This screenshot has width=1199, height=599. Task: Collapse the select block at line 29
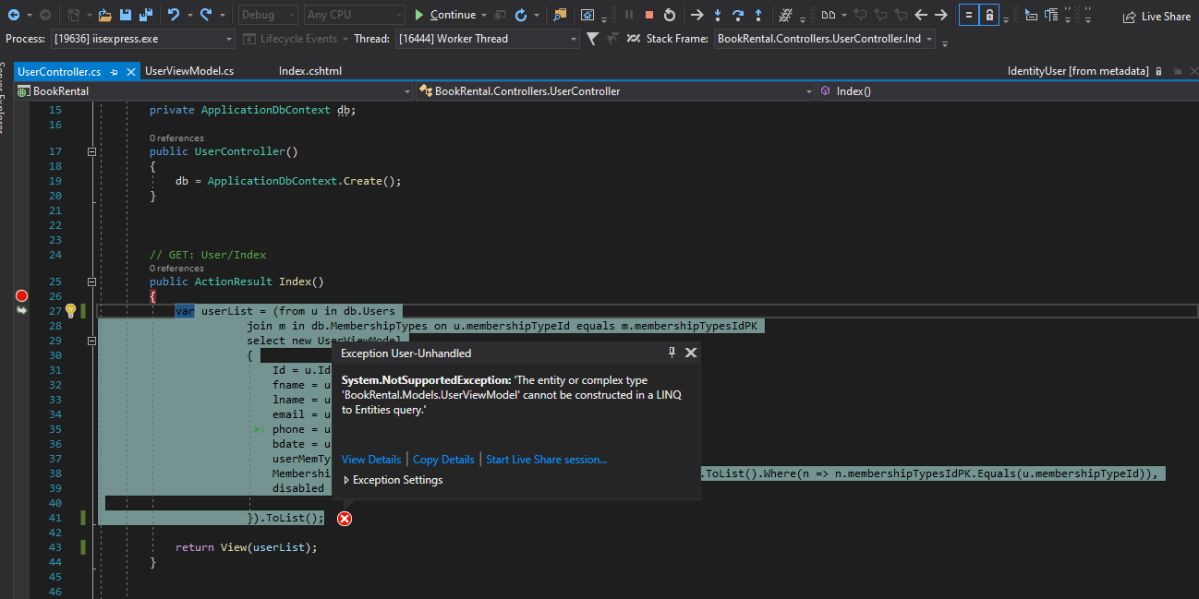pos(92,340)
